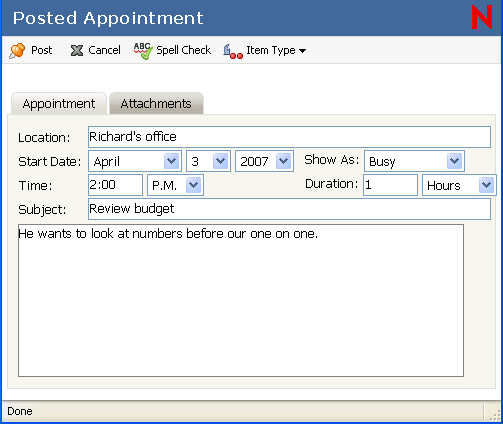Click the Item Type icon
This screenshot has width=503, height=424.
[x=233, y=51]
